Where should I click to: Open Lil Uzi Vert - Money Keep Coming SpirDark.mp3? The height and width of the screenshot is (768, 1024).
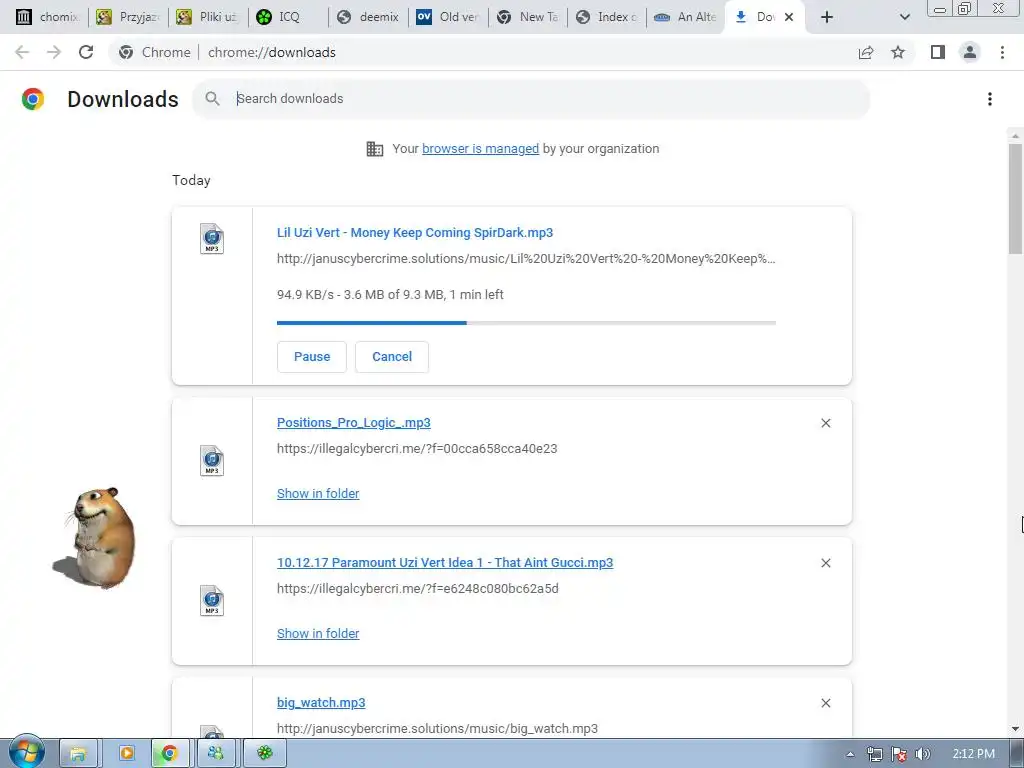point(415,232)
